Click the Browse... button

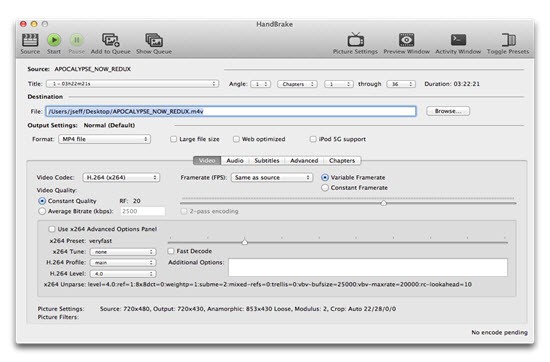448,111
